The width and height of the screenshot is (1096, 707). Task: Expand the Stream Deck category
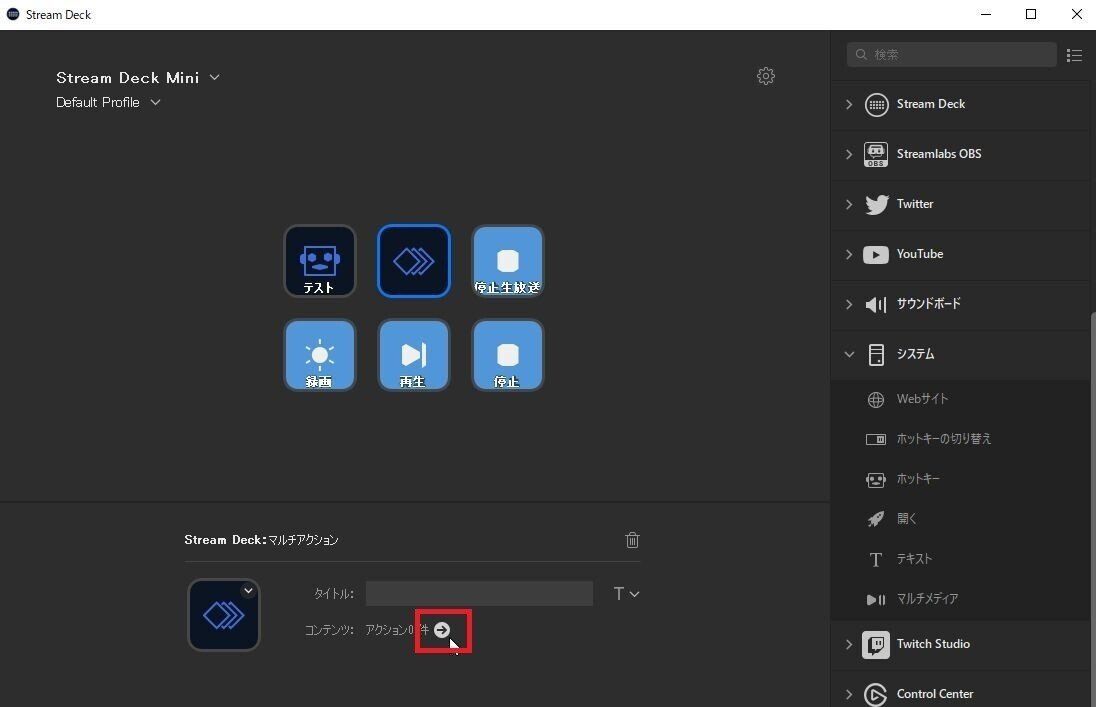pos(849,104)
